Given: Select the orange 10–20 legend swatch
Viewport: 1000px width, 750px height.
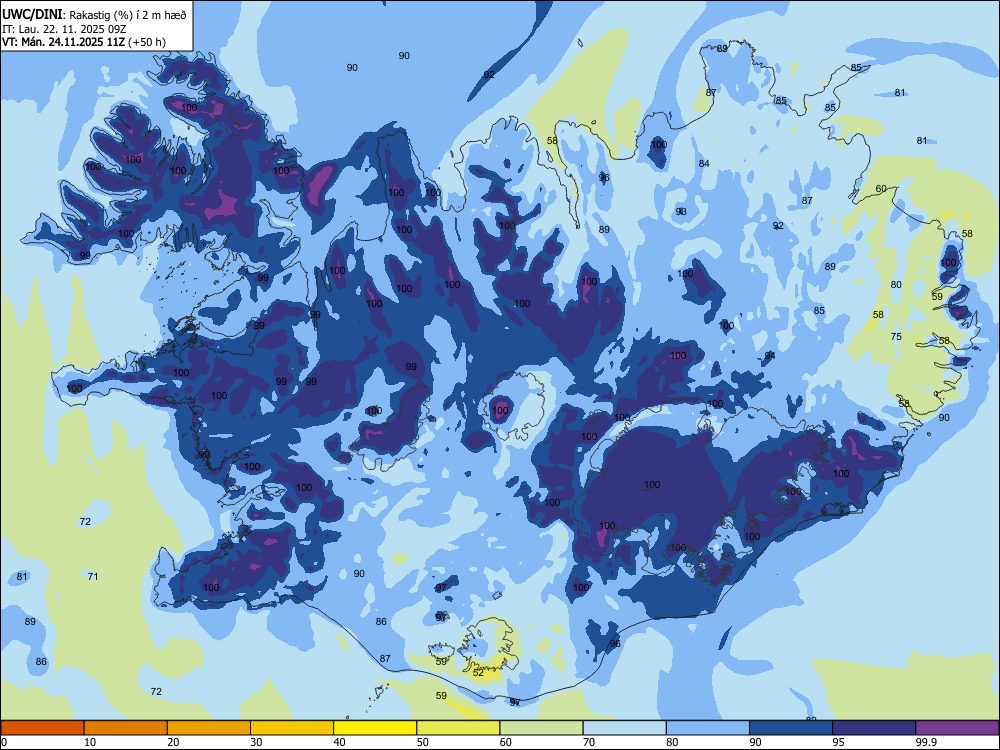Looking at the screenshot, I should (126, 728).
